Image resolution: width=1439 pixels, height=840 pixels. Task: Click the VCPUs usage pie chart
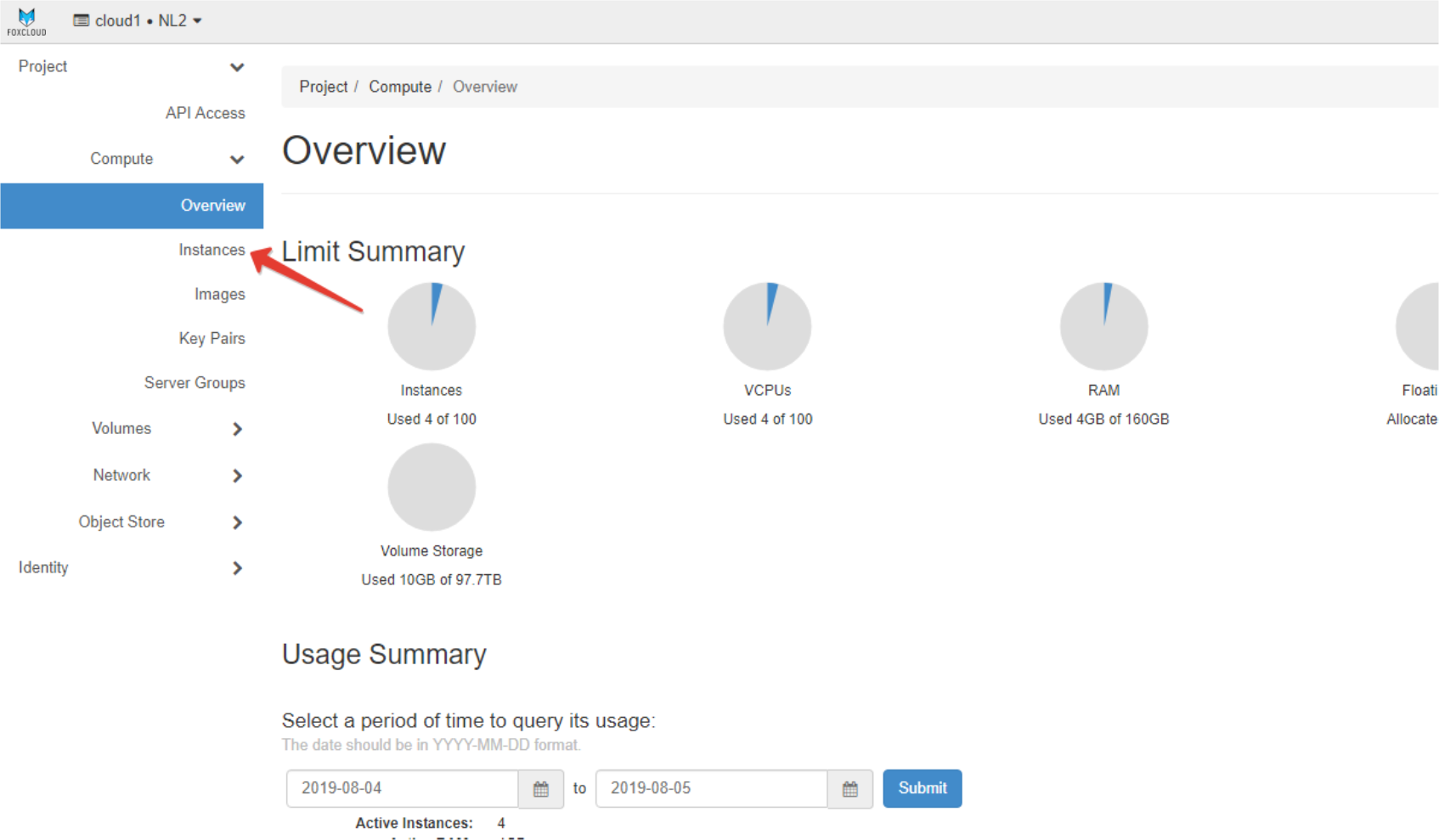click(767, 327)
